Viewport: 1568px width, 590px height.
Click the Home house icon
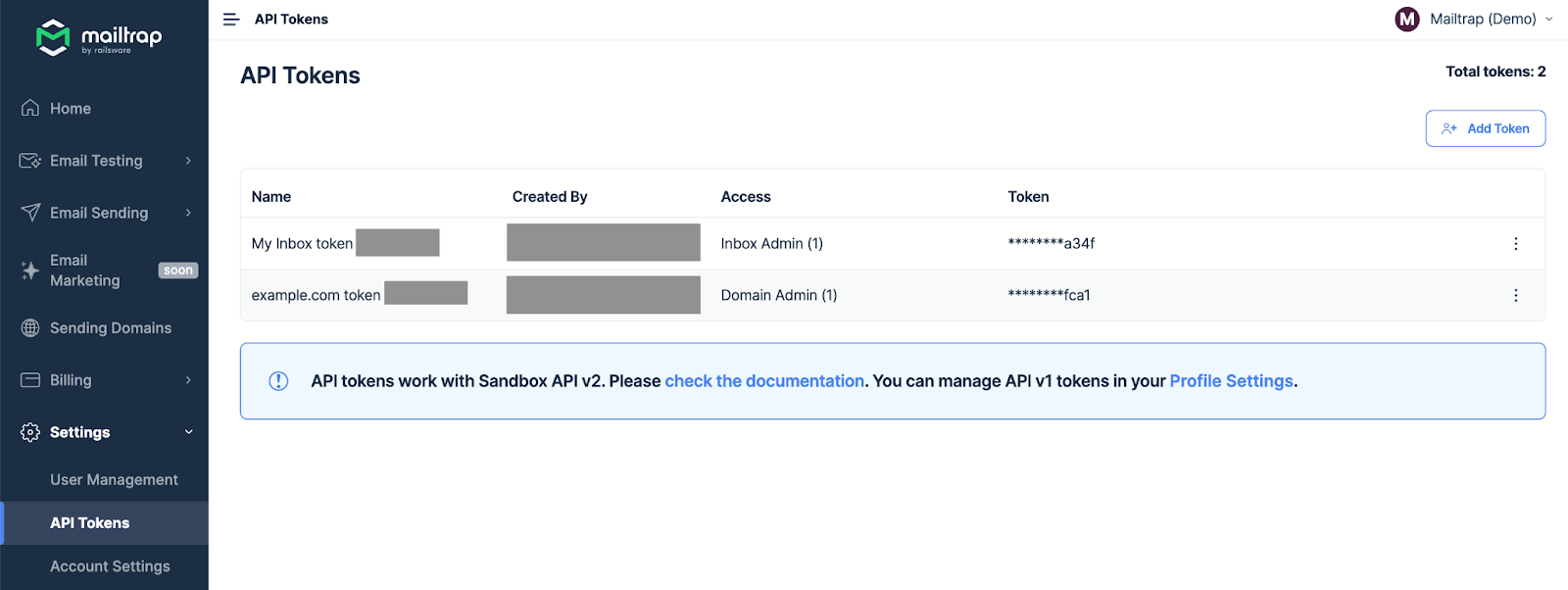pyautogui.click(x=30, y=108)
